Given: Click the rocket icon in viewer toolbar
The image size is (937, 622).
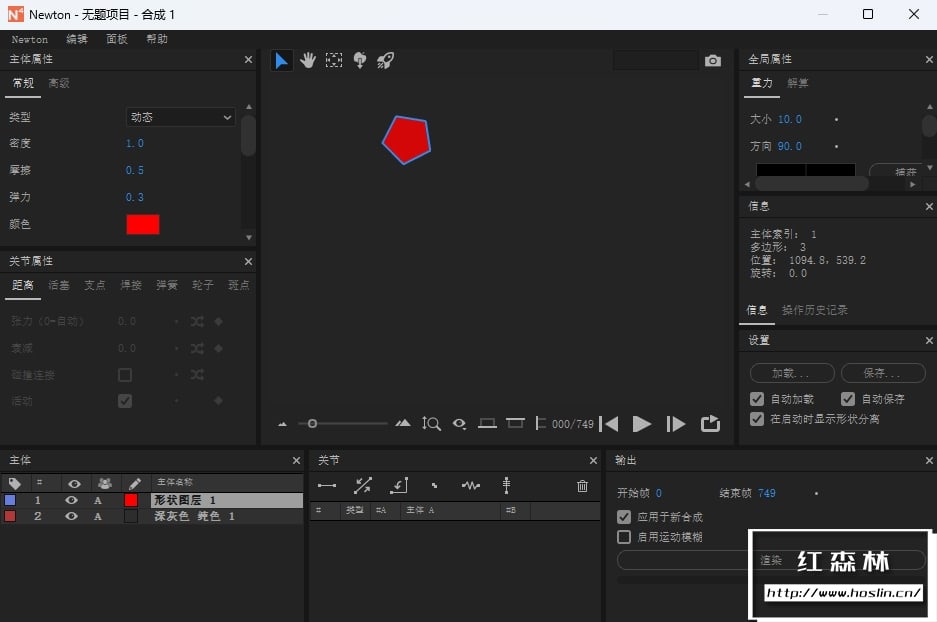Looking at the screenshot, I should coord(385,61).
